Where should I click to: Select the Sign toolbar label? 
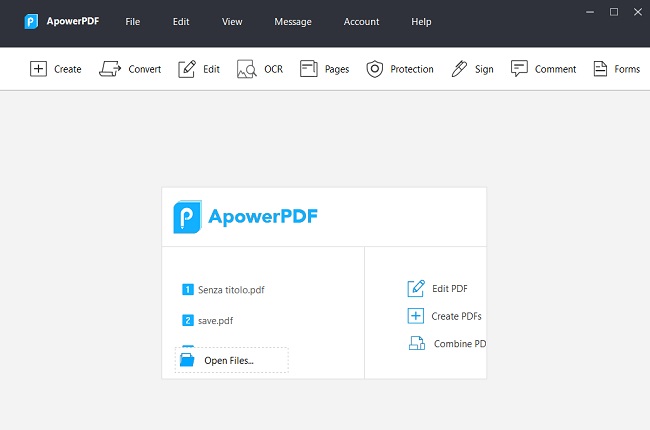(484, 69)
